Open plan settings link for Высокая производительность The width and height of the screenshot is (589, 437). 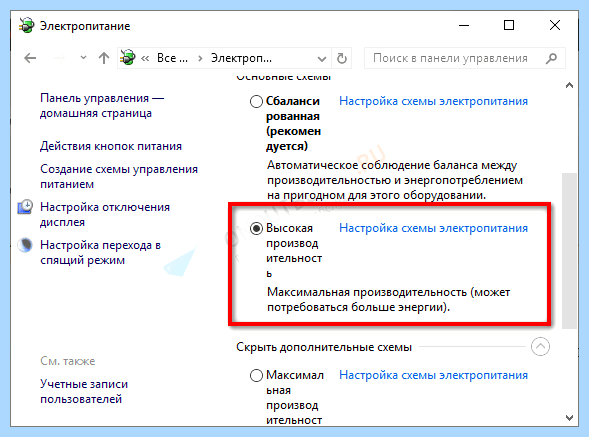pyautogui.click(x=433, y=228)
